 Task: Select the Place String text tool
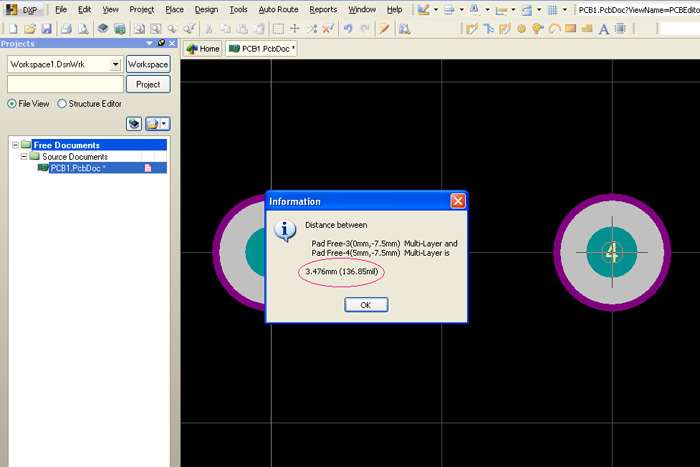coord(604,29)
